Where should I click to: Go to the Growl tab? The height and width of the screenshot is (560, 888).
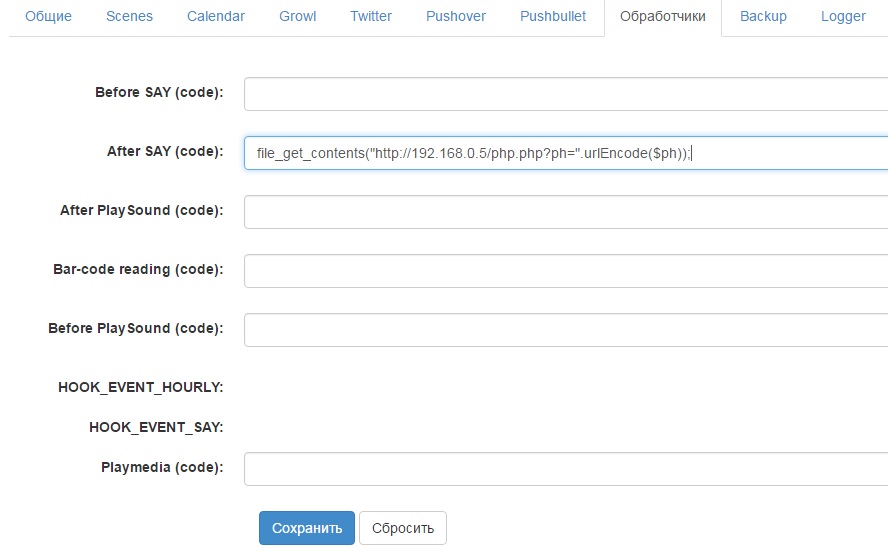(299, 17)
